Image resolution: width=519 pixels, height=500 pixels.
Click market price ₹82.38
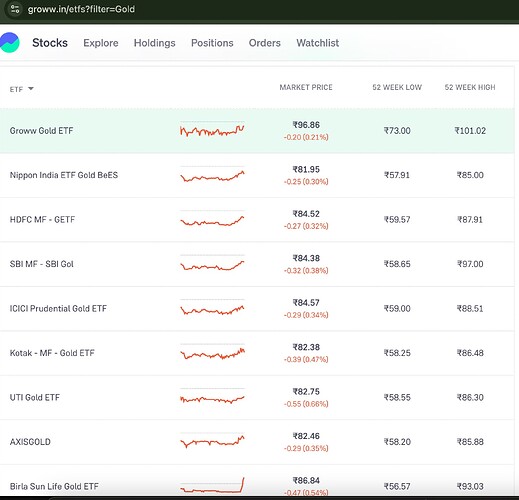[x=306, y=347]
